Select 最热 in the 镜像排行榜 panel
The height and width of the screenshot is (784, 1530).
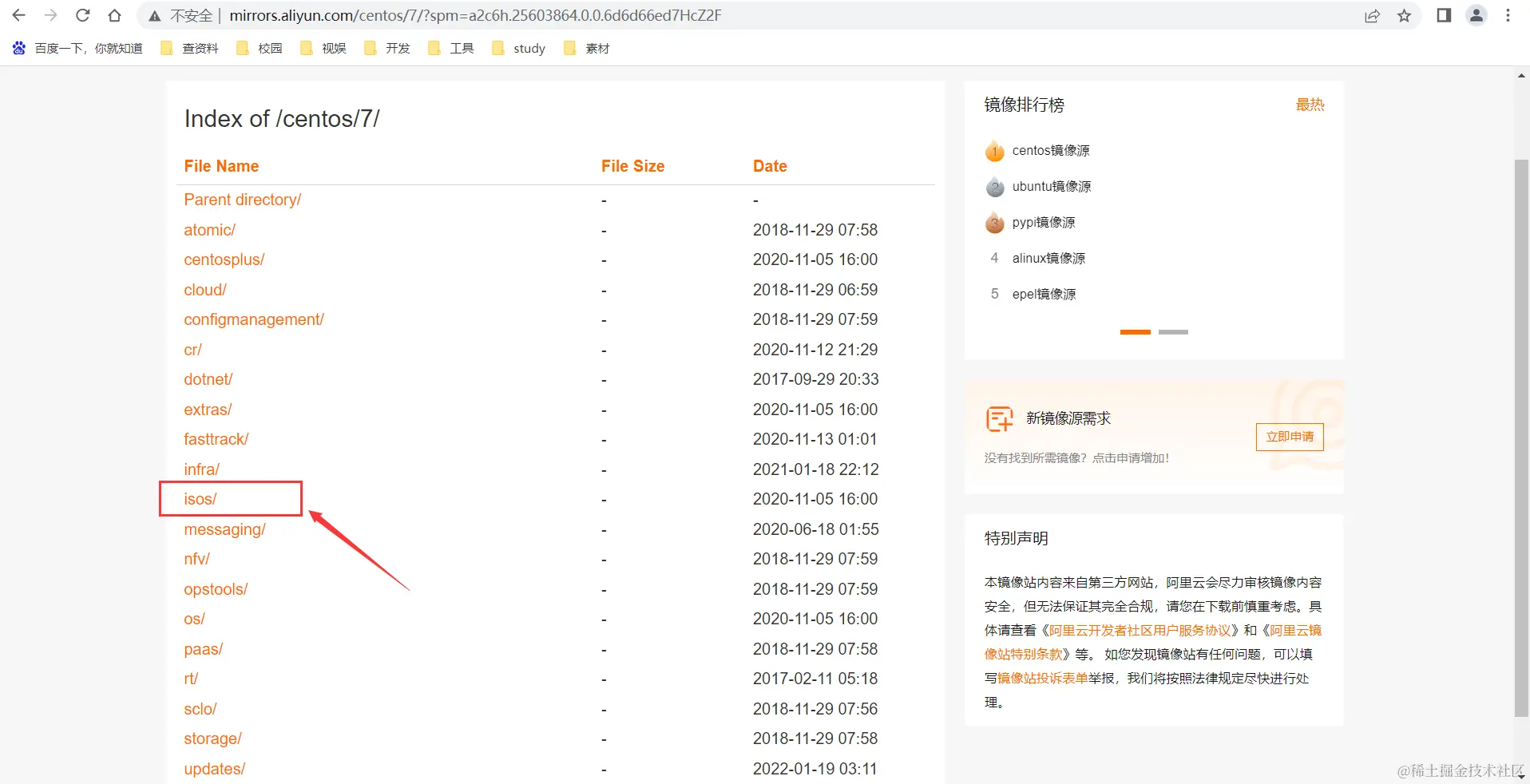point(1310,105)
